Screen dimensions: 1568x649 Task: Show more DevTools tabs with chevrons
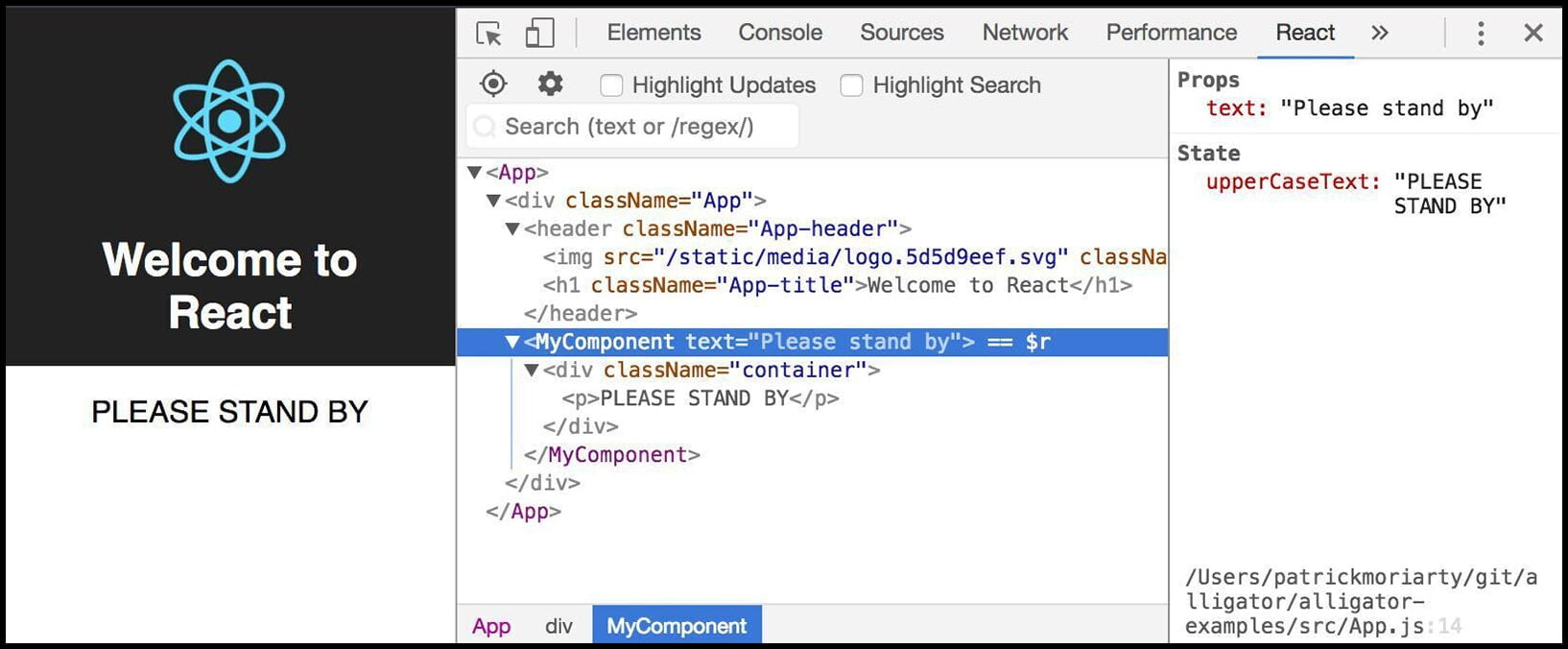coord(1380,33)
